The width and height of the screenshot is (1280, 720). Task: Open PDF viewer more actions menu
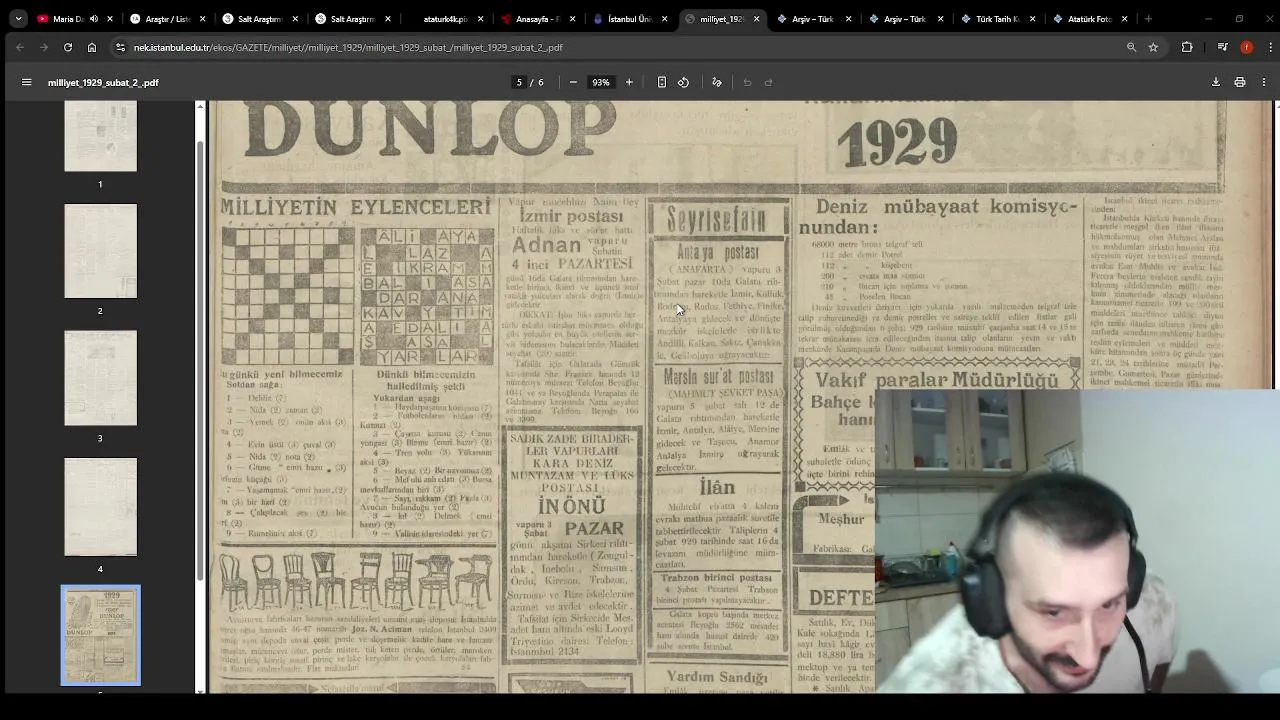[1264, 82]
